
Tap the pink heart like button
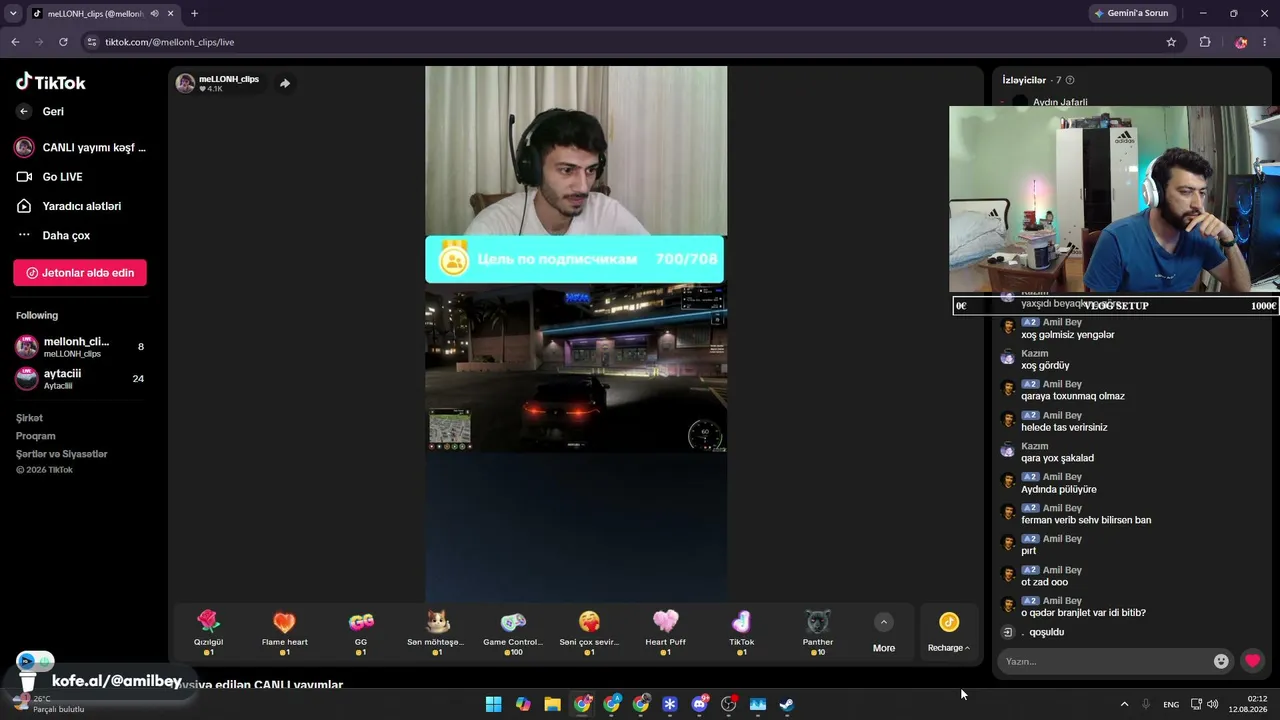tap(1252, 661)
